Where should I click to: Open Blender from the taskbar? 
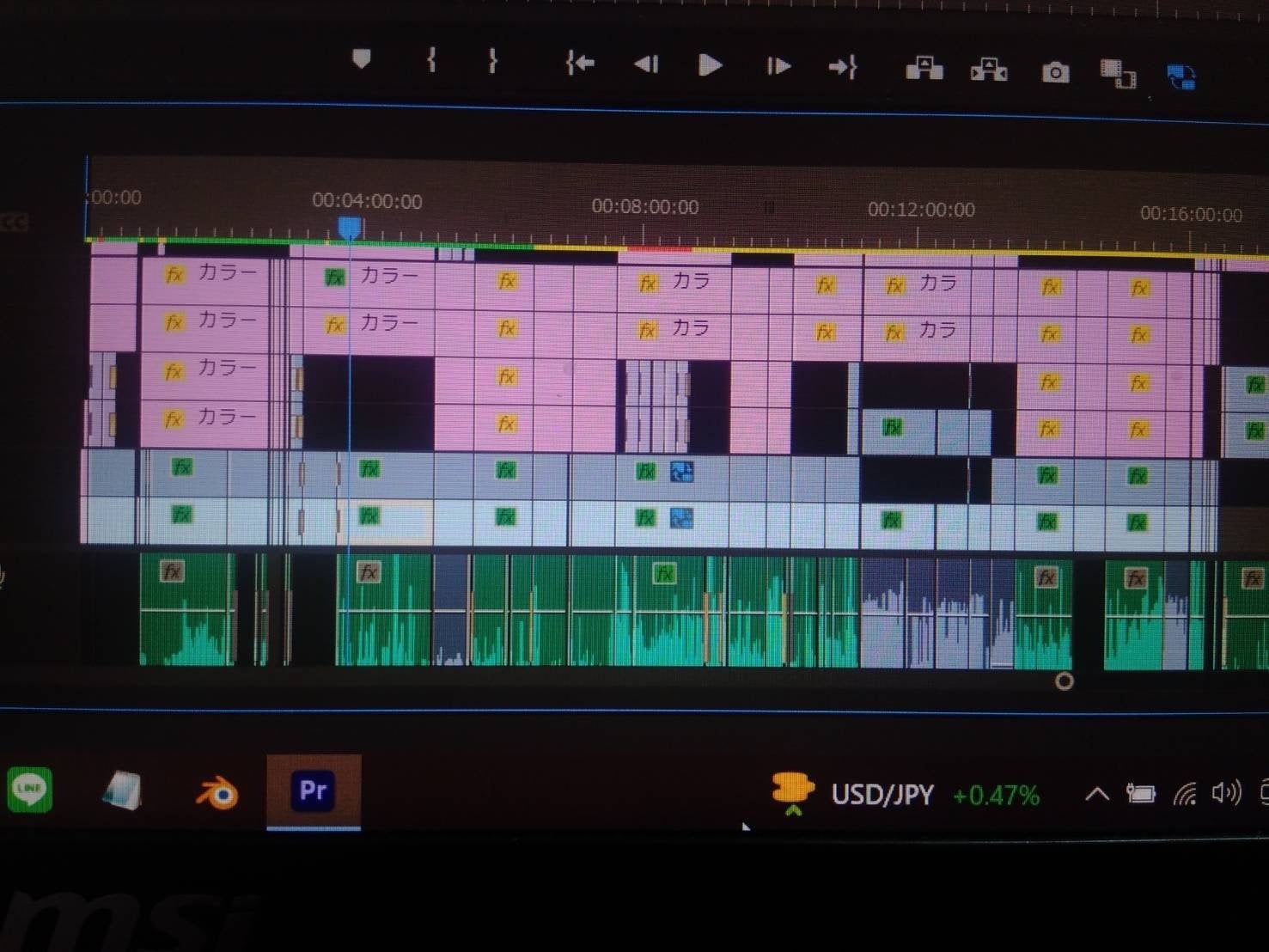point(217,792)
